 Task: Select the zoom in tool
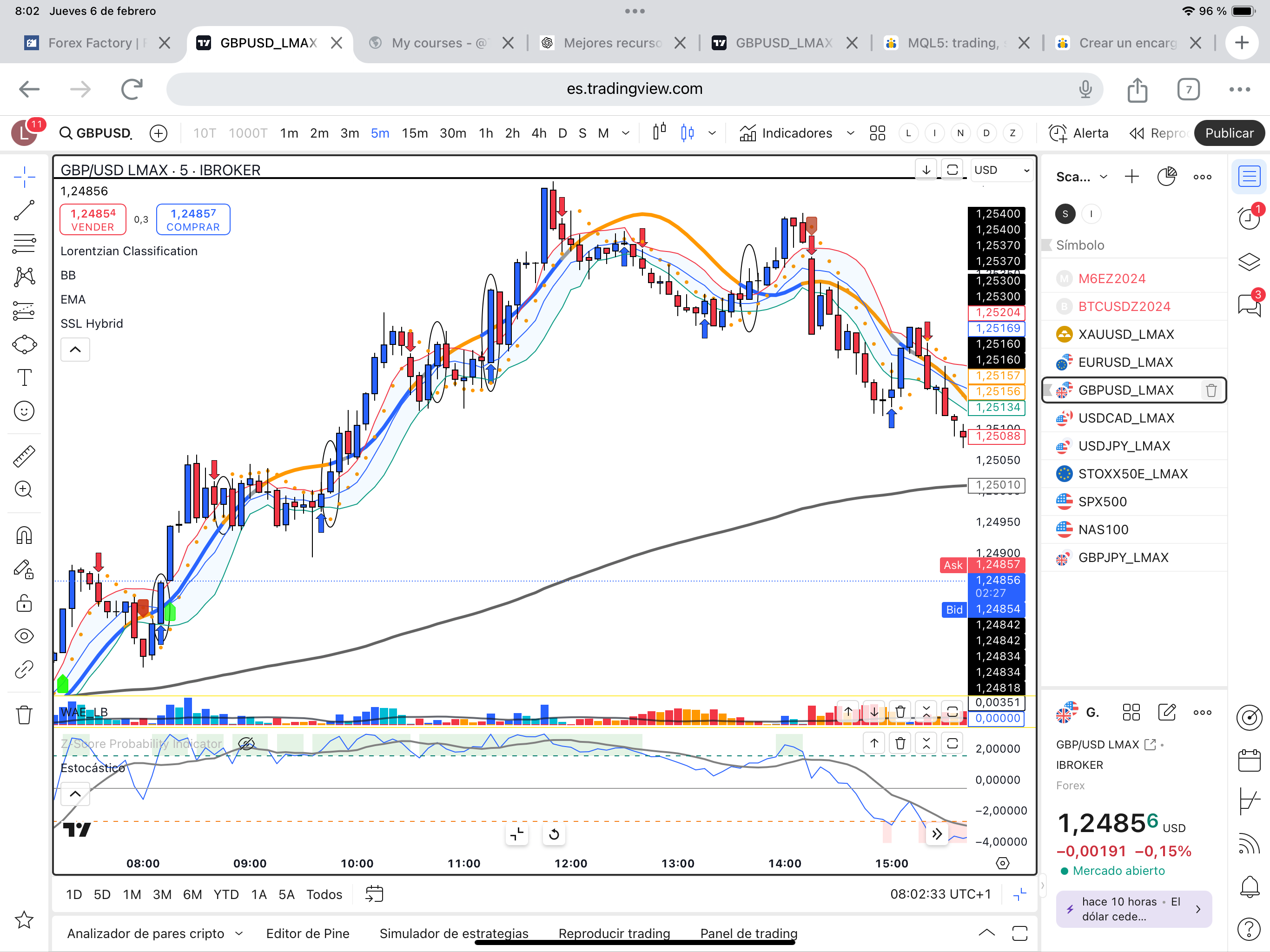coord(24,490)
